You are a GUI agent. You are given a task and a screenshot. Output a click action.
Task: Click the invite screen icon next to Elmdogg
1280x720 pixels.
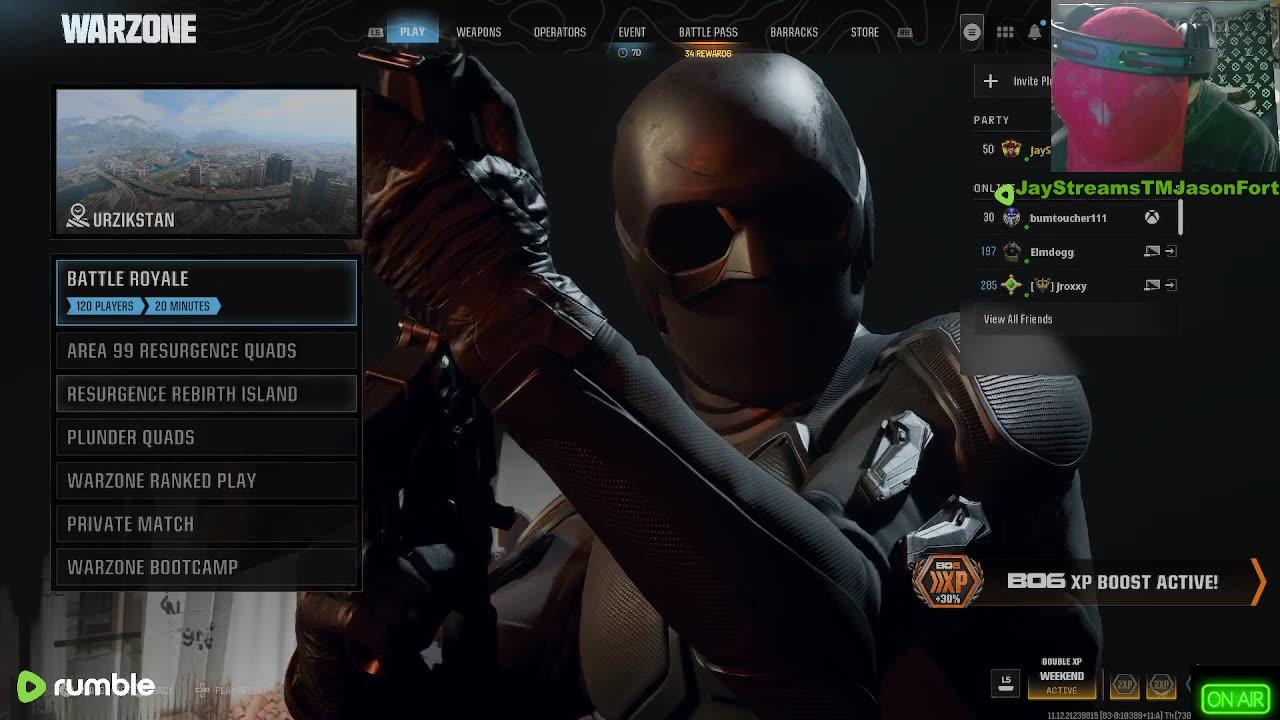coord(1152,251)
